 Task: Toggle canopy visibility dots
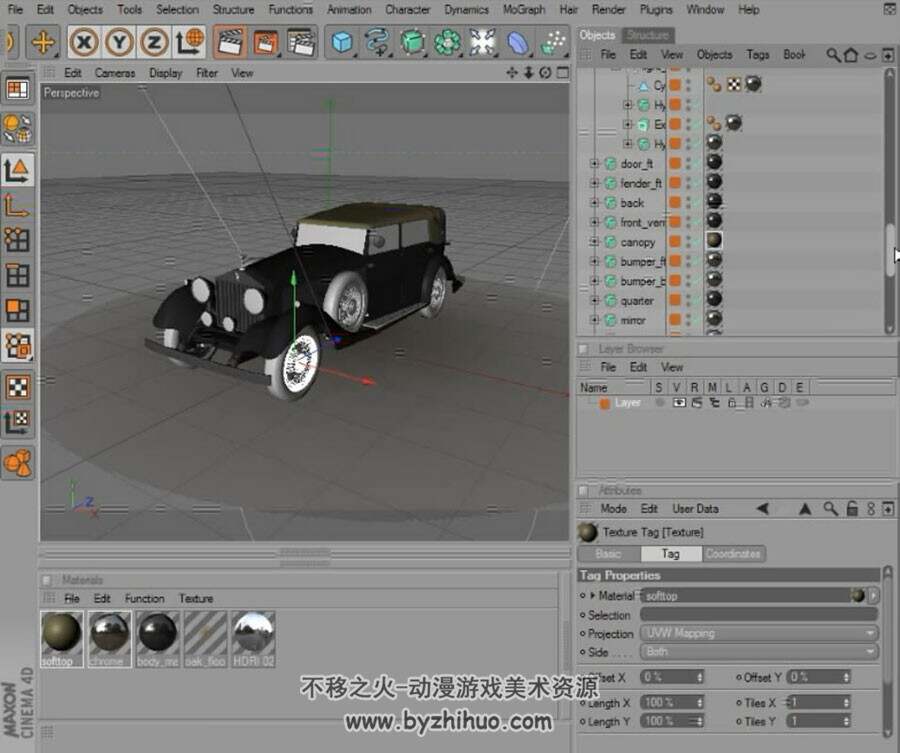(688, 242)
